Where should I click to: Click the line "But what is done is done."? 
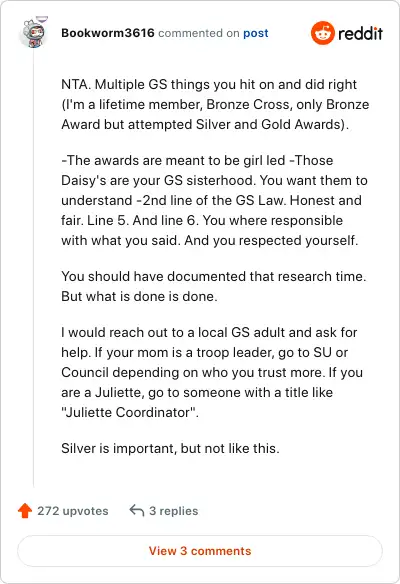click(139, 296)
